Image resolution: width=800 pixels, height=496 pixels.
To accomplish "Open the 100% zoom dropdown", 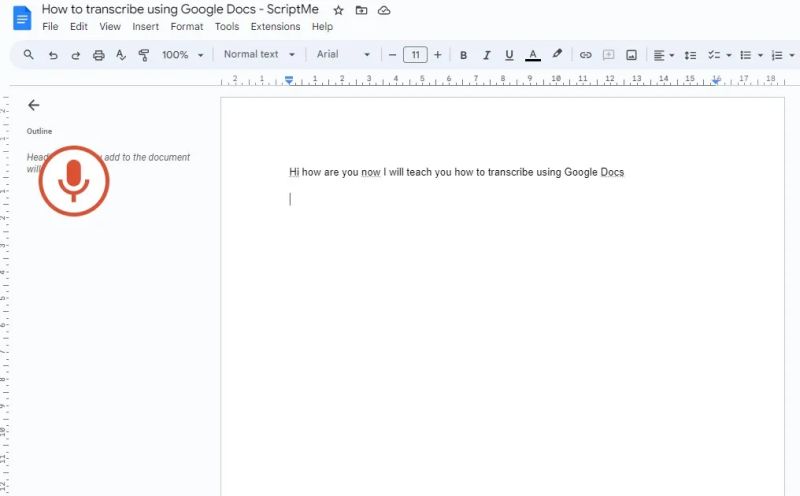I will (x=183, y=55).
